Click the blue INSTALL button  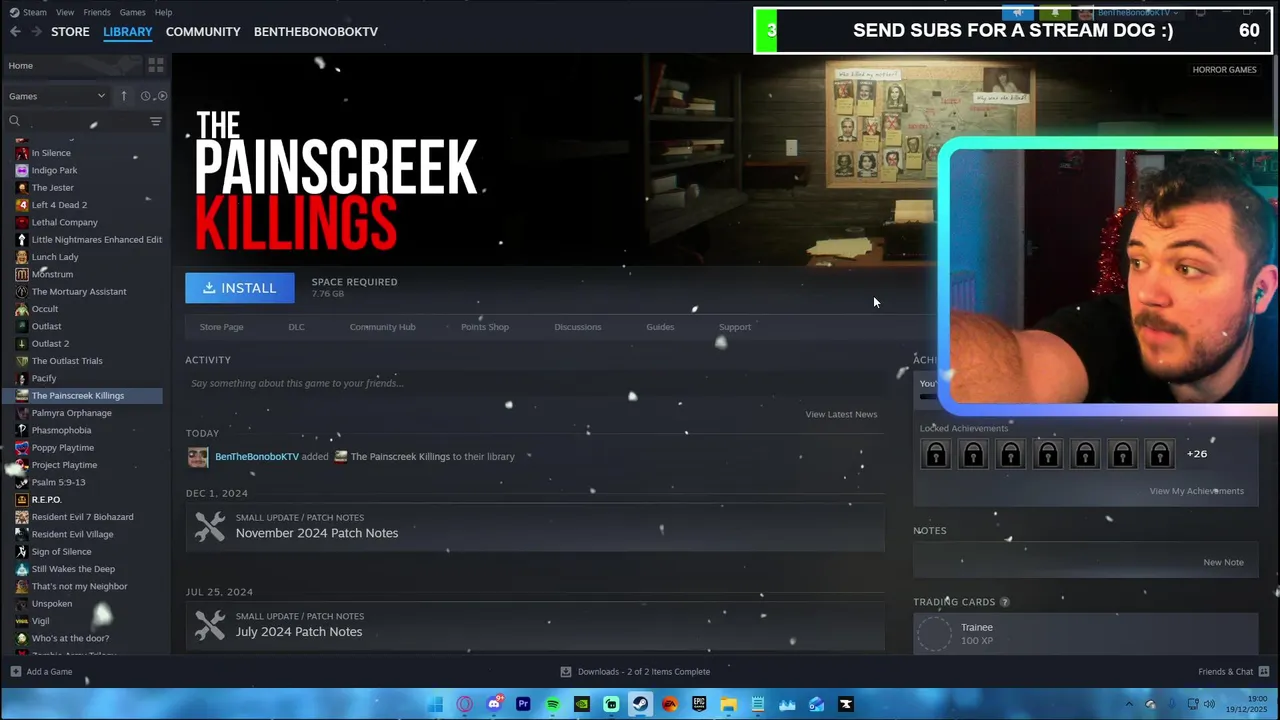[240, 288]
